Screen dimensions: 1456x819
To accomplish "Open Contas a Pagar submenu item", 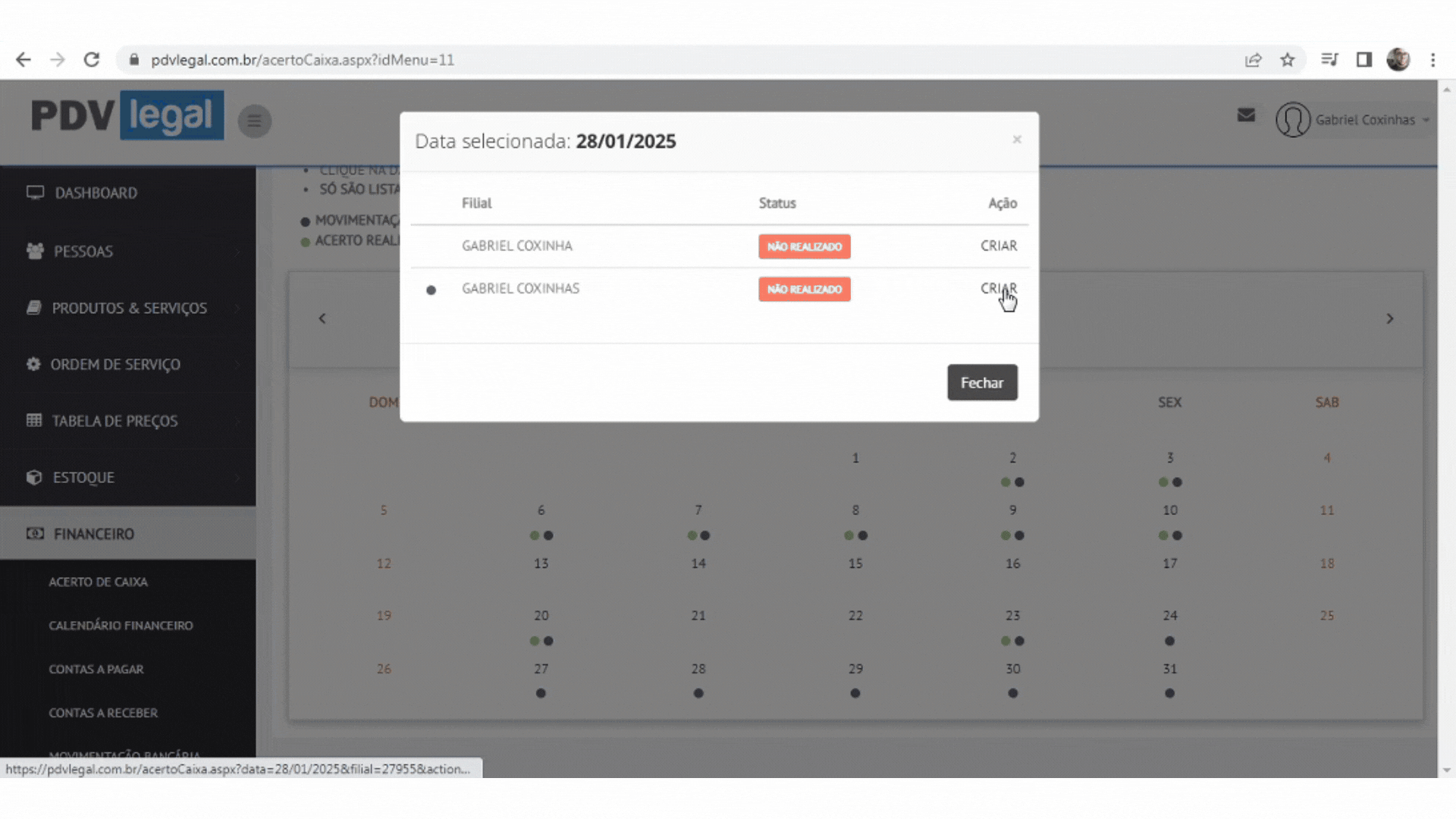I will [x=96, y=670].
